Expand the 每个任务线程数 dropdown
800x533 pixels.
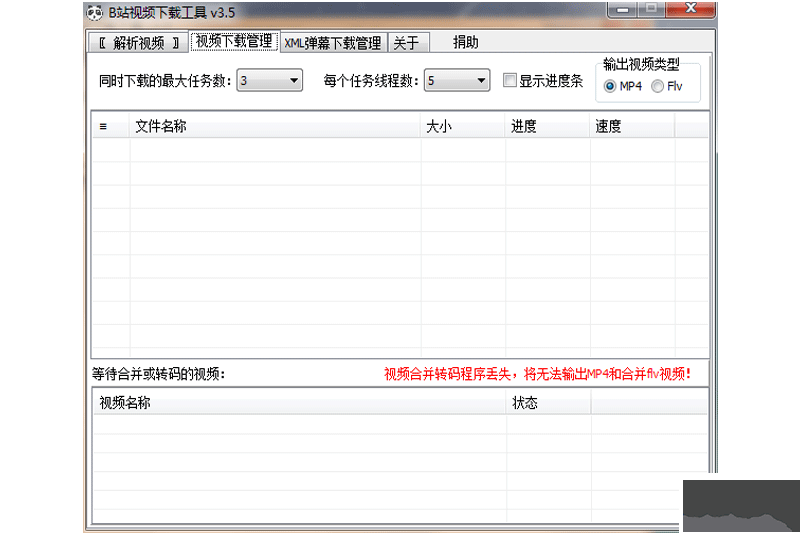pos(481,81)
